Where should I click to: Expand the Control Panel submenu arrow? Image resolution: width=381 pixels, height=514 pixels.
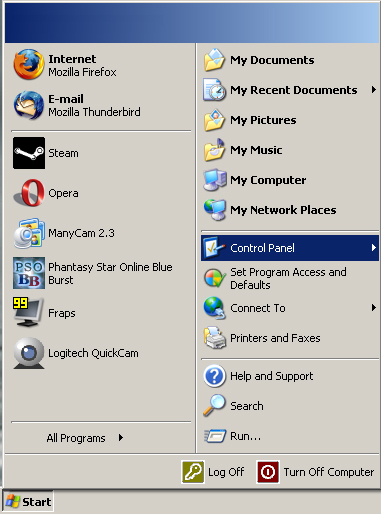[374, 248]
